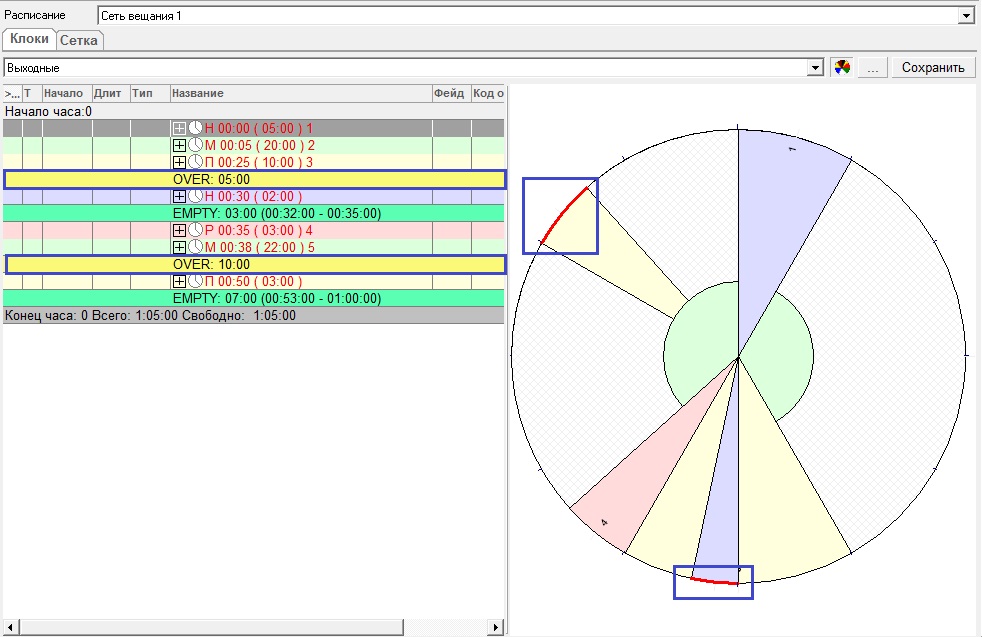Click the clock icon in row М 00:05

(x=195, y=145)
